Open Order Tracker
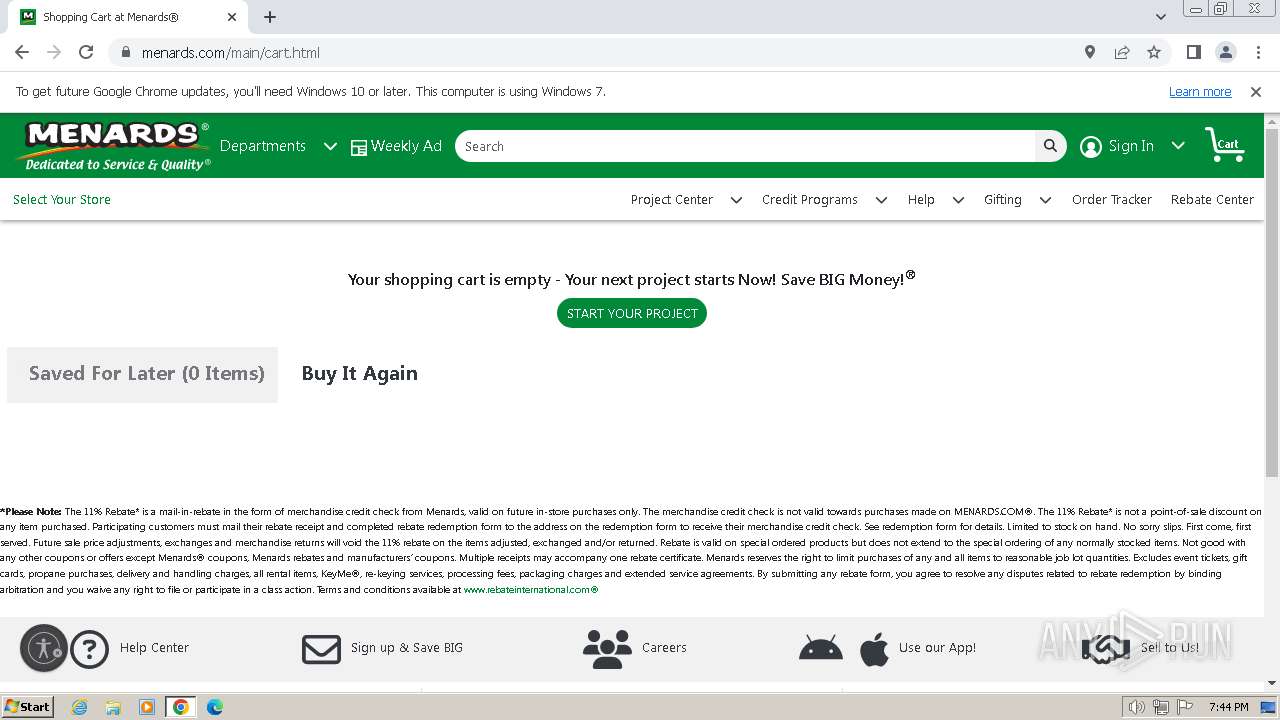This screenshot has width=1280, height=720. (1112, 200)
